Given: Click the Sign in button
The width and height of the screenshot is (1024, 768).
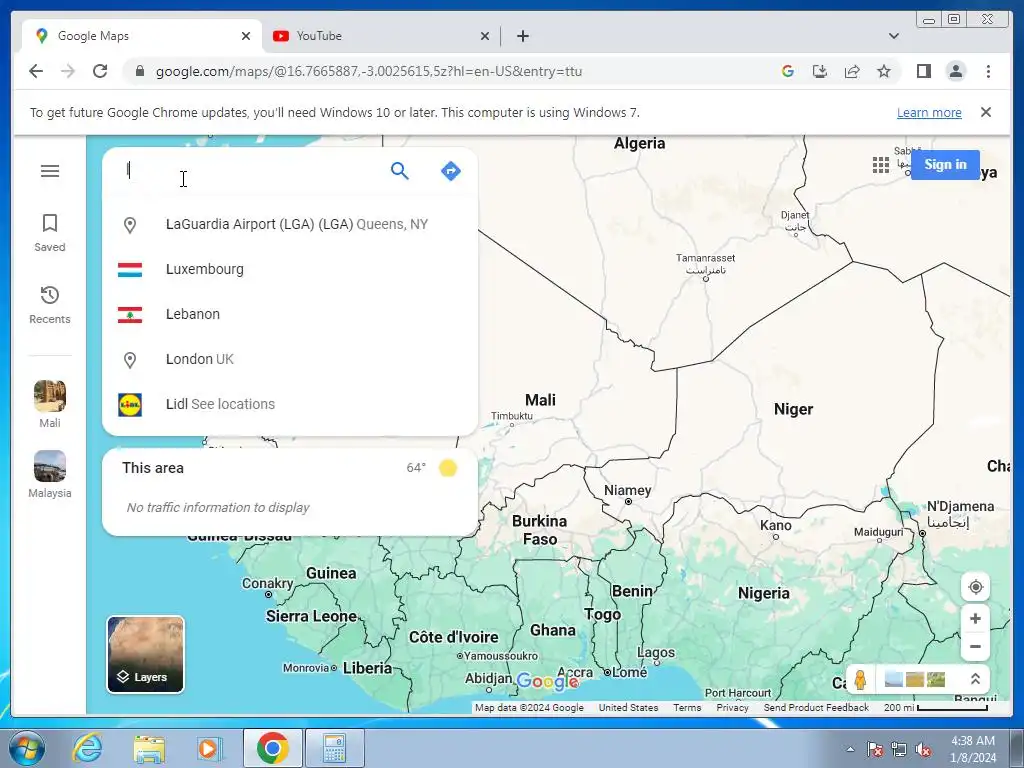Looking at the screenshot, I should coord(945,165).
